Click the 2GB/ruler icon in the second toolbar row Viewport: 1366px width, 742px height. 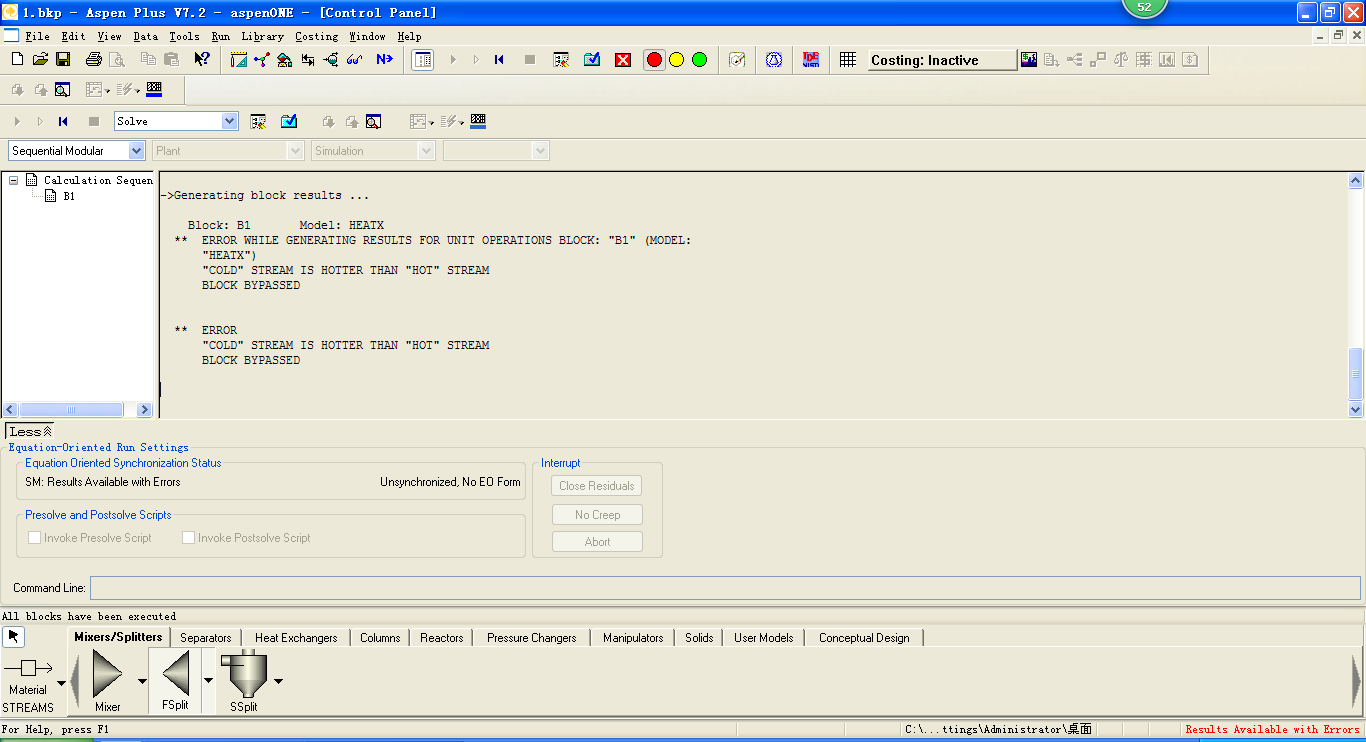coord(154,89)
